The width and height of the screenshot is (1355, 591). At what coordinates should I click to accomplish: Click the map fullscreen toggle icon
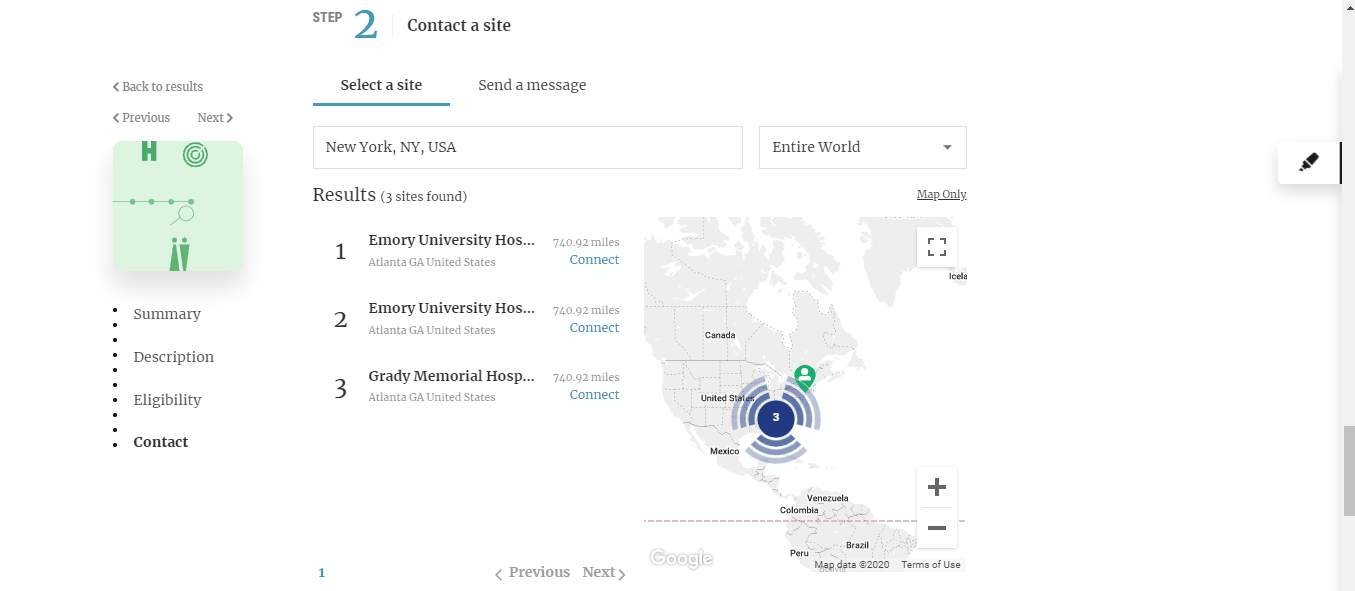click(936, 247)
